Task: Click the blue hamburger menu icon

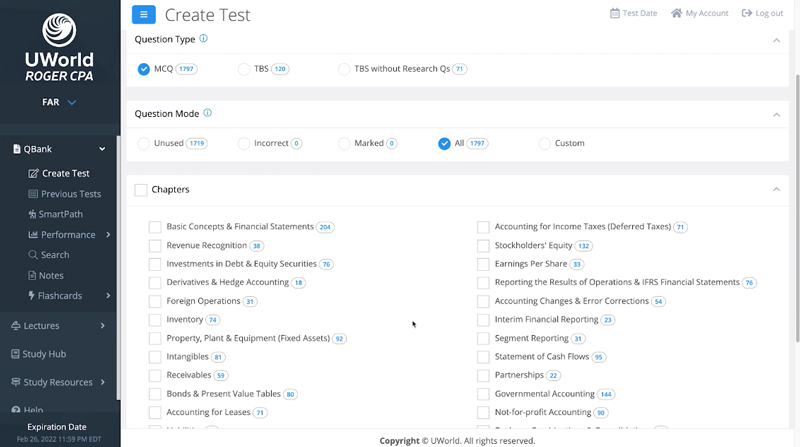Action: pos(144,15)
